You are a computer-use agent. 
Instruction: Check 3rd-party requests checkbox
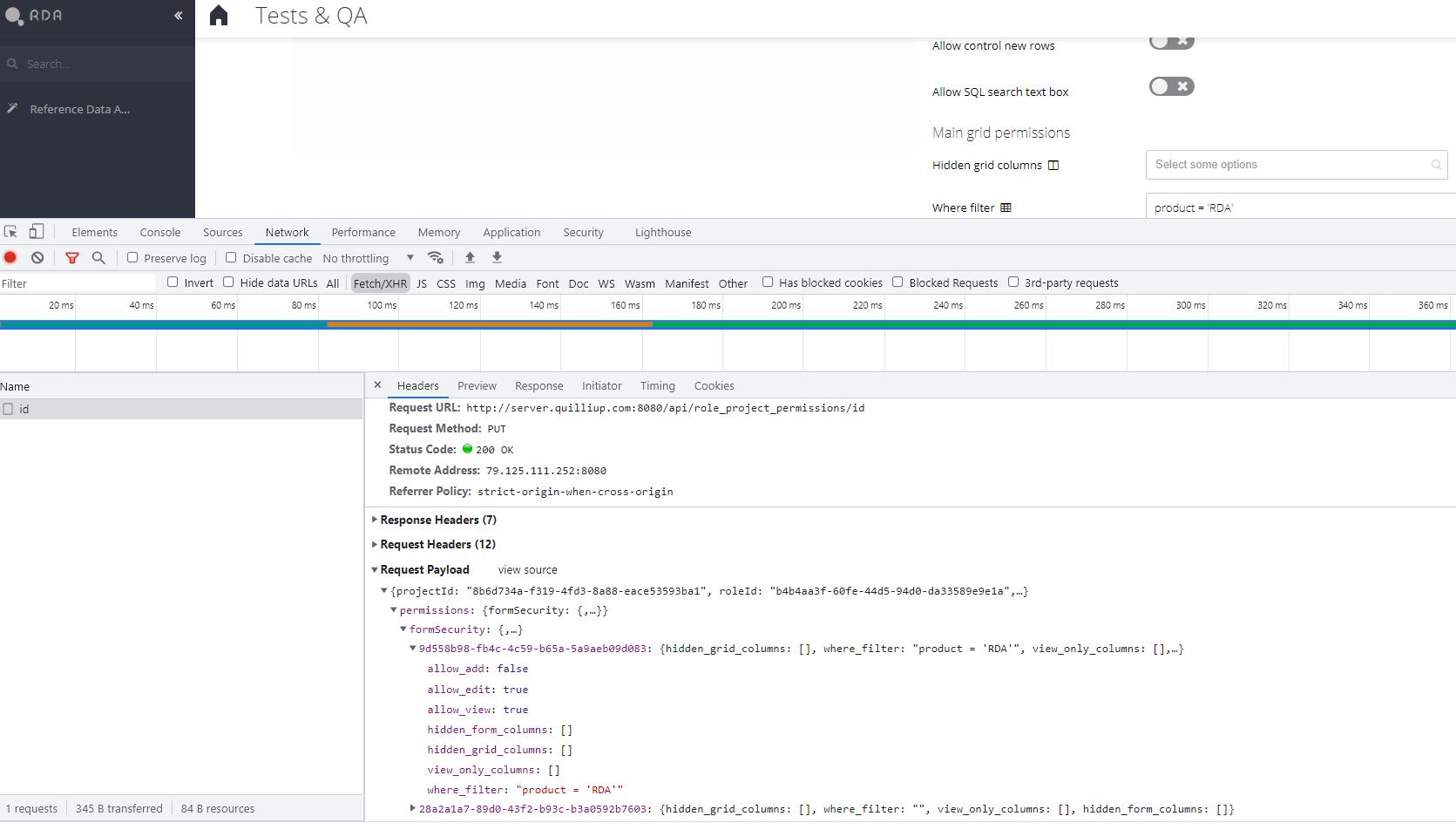click(1013, 282)
